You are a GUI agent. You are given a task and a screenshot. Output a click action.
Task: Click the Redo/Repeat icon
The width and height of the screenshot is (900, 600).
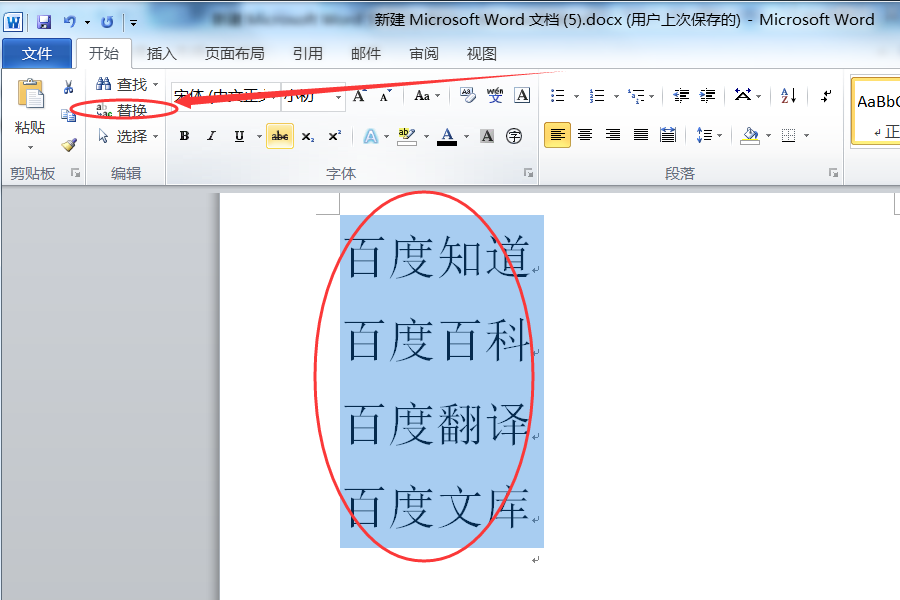click(x=107, y=22)
